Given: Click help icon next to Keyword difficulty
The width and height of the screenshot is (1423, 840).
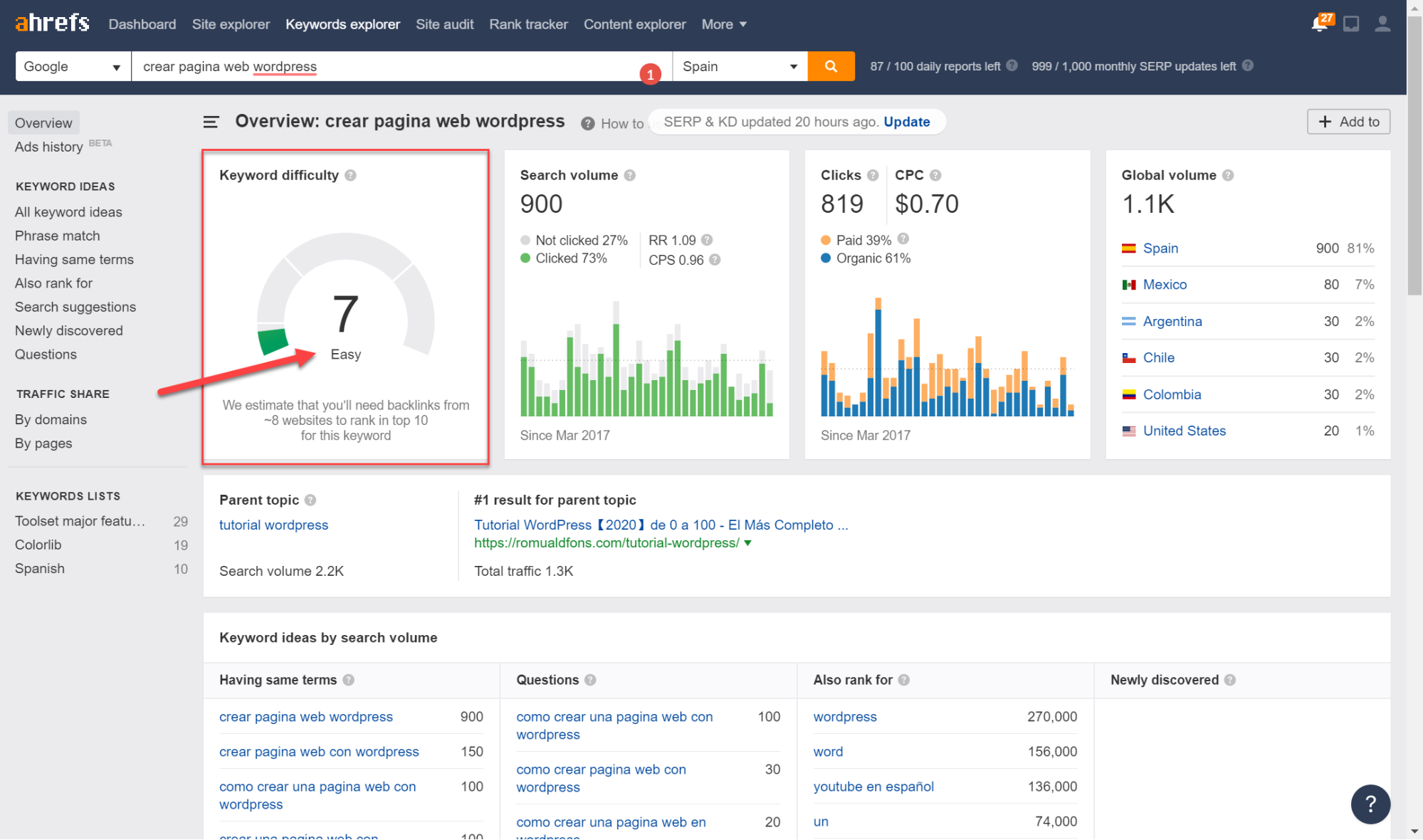Looking at the screenshot, I should [350, 175].
